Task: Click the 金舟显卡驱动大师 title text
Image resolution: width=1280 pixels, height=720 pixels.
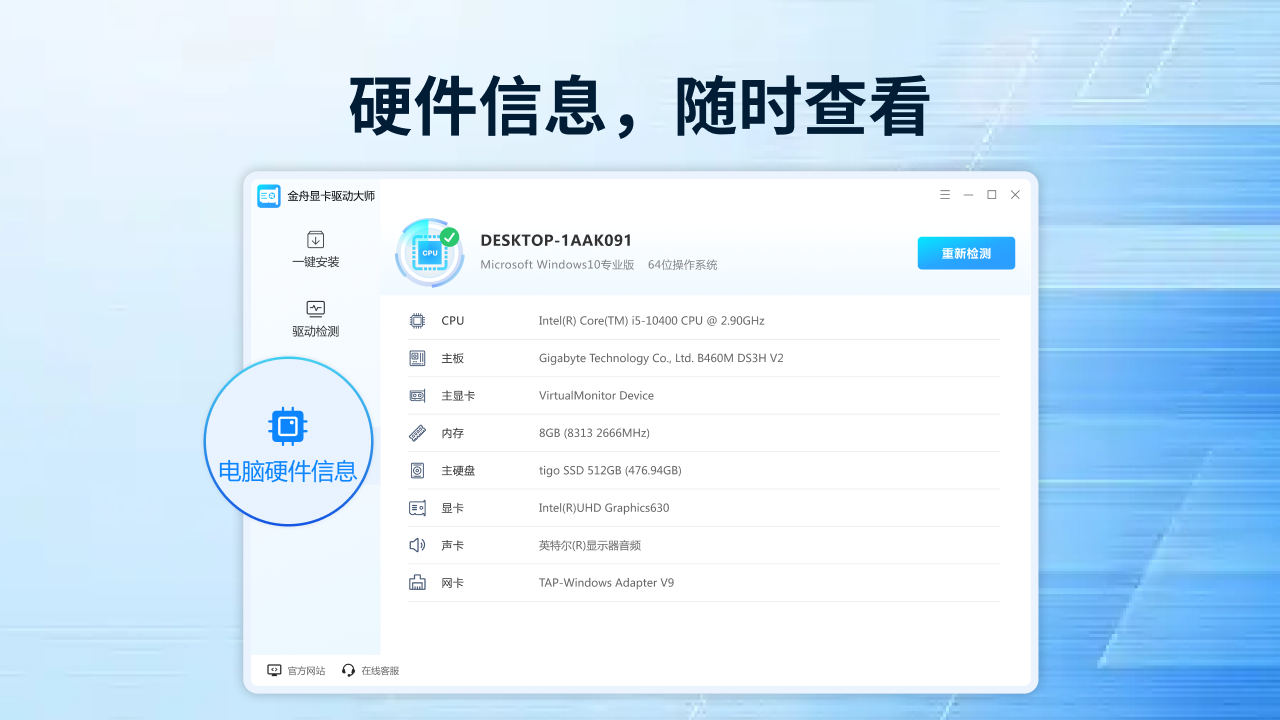Action: 331,196
